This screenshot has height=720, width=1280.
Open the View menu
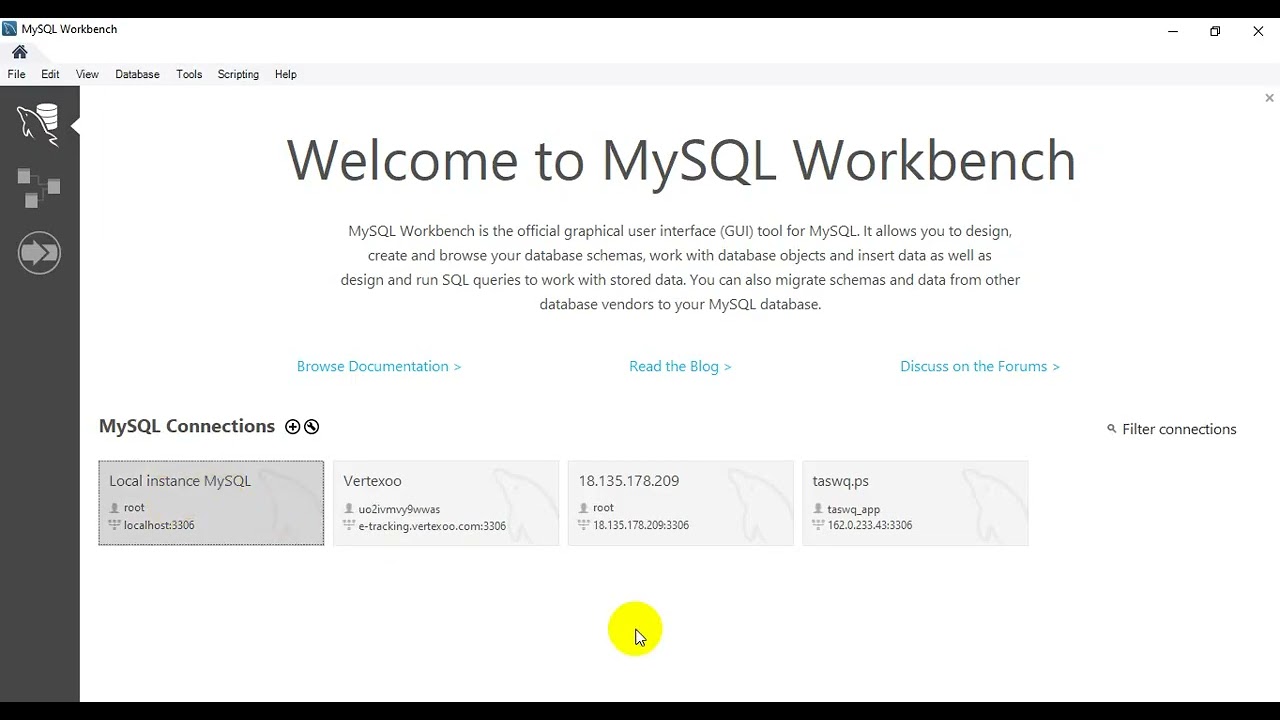pyautogui.click(x=87, y=74)
